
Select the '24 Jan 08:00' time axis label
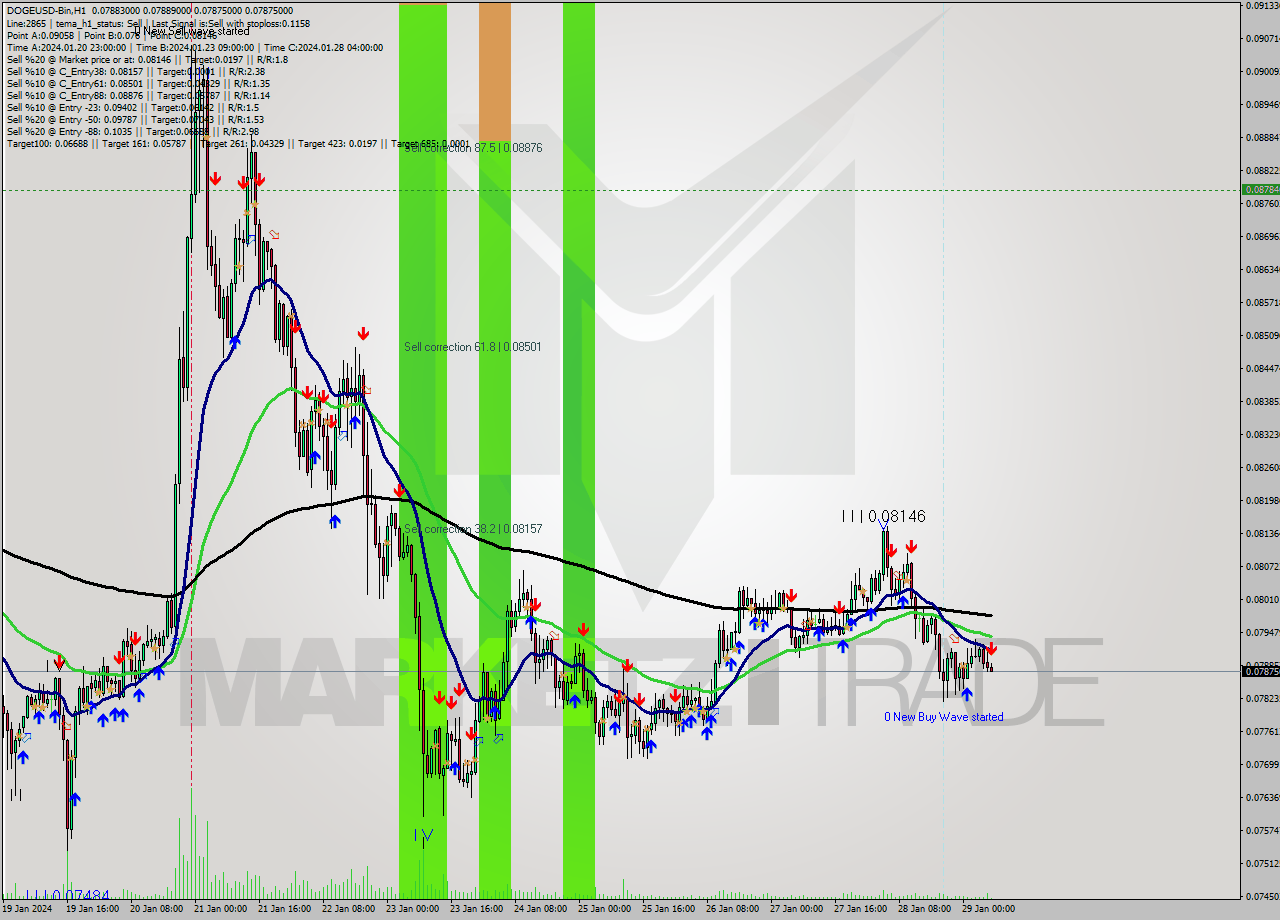[539, 910]
